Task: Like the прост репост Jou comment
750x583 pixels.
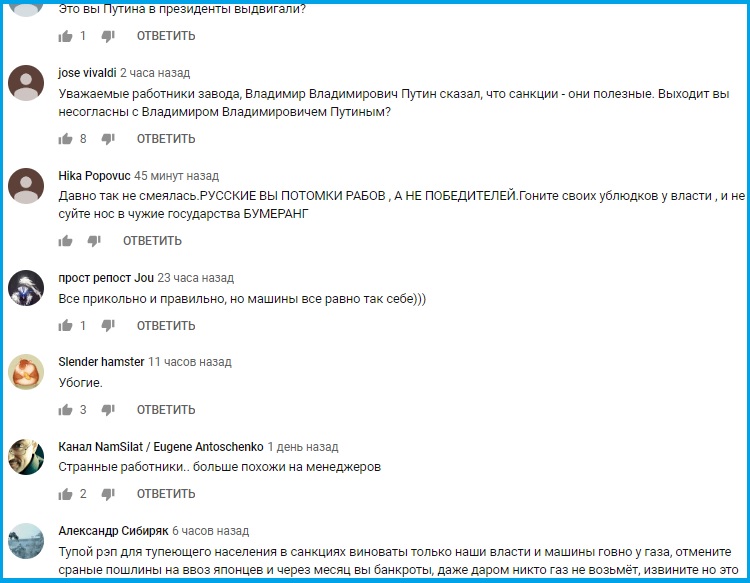Action: 66,326
